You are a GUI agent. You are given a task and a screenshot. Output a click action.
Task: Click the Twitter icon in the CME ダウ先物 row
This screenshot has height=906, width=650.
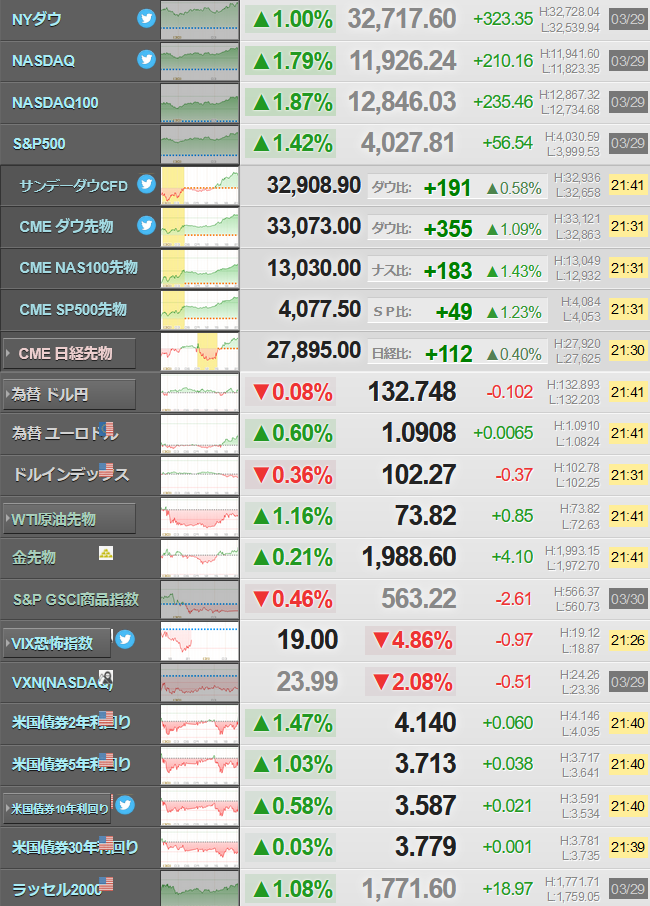[146, 225]
